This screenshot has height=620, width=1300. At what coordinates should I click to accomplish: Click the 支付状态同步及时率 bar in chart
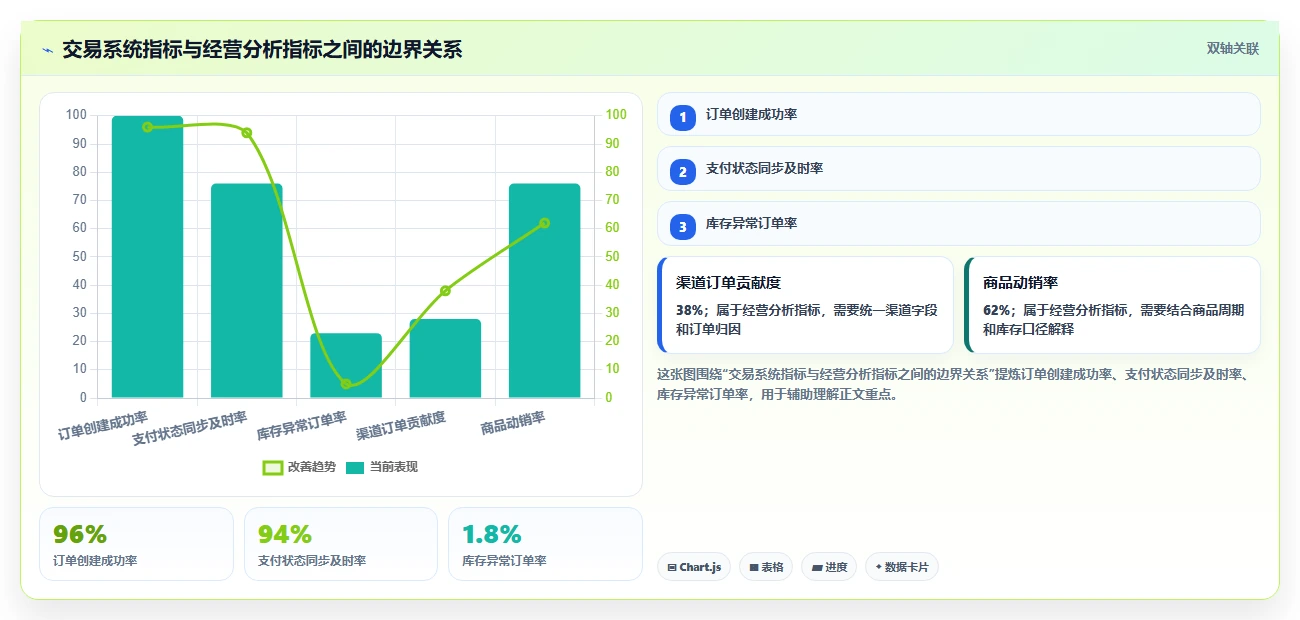(246, 291)
